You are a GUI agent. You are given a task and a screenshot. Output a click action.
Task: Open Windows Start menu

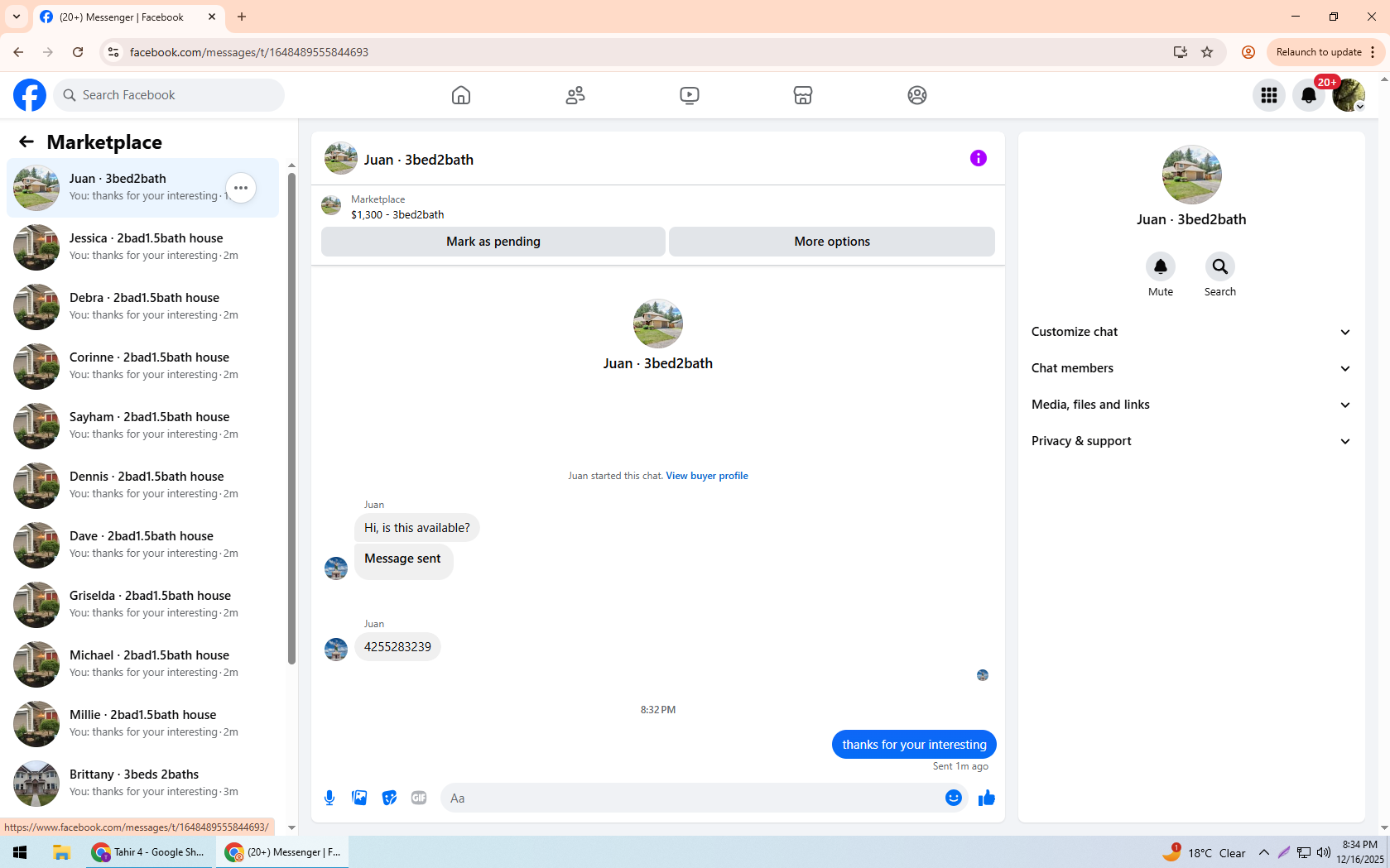click(20, 852)
